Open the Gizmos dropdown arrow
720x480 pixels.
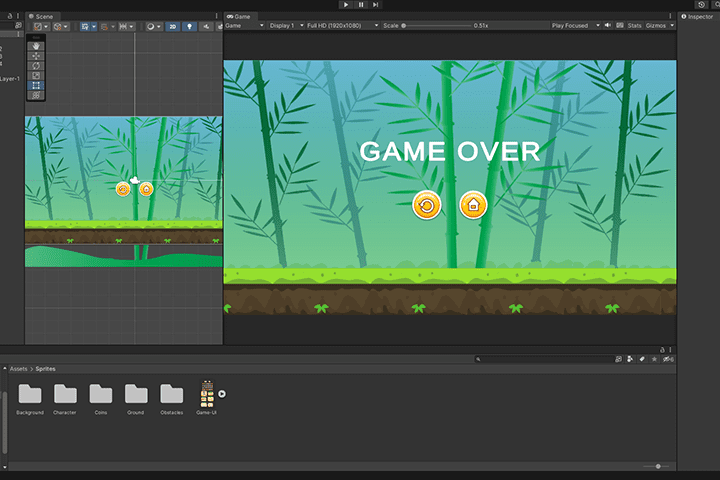(672, 26)
